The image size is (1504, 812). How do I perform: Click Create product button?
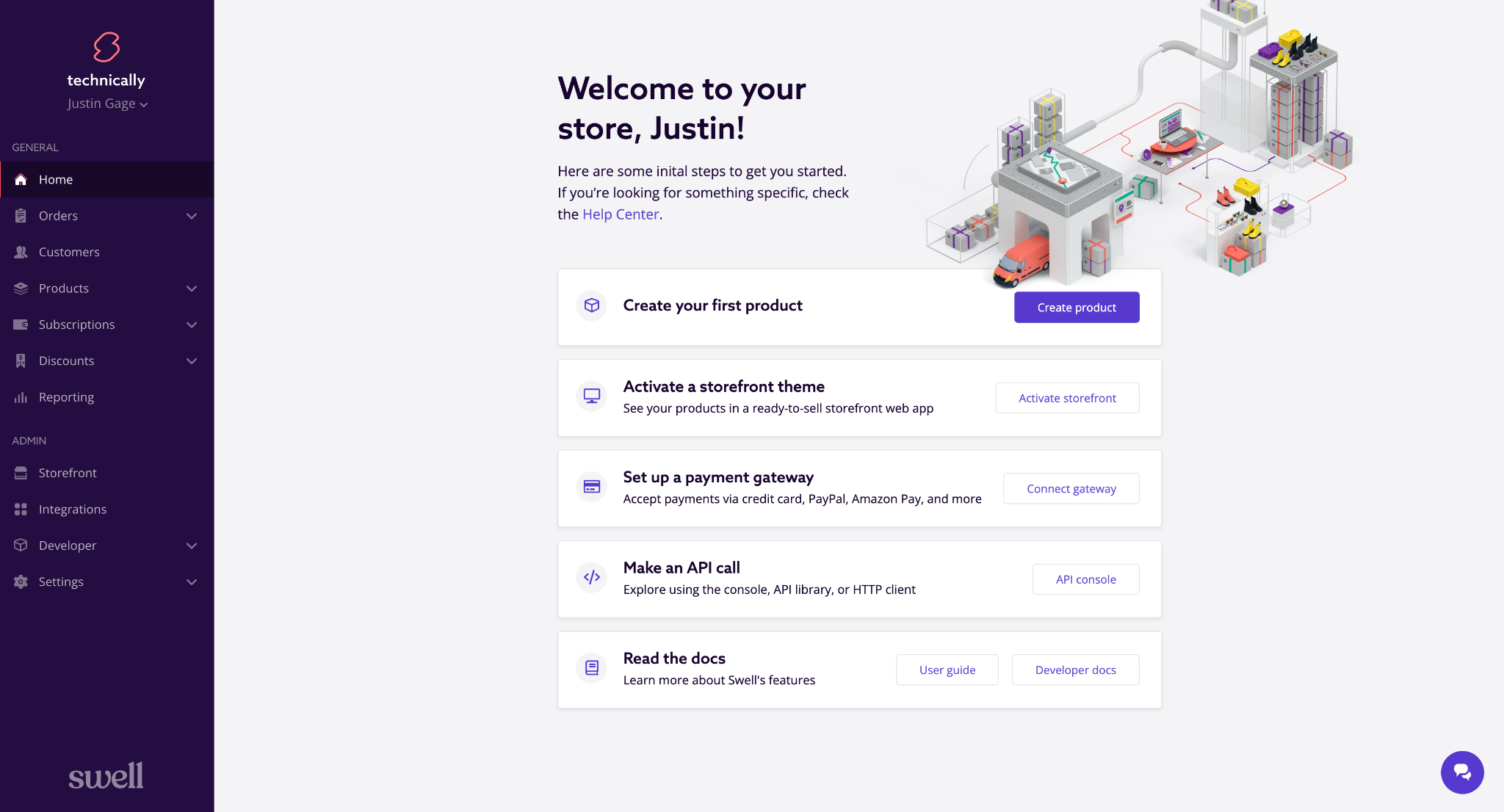click(x=1077, y=307)
